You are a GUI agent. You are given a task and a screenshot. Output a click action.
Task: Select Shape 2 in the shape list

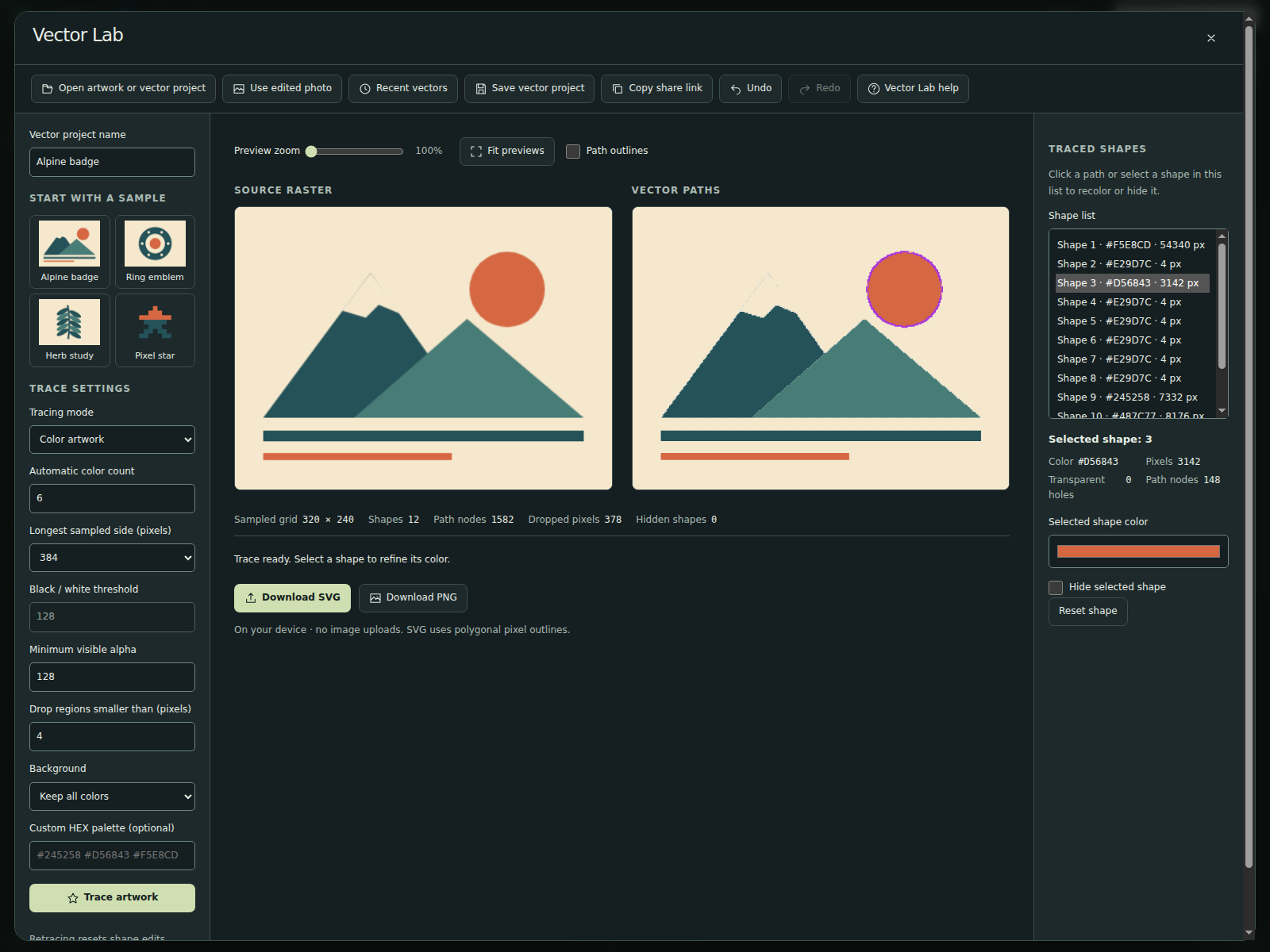1132,264
